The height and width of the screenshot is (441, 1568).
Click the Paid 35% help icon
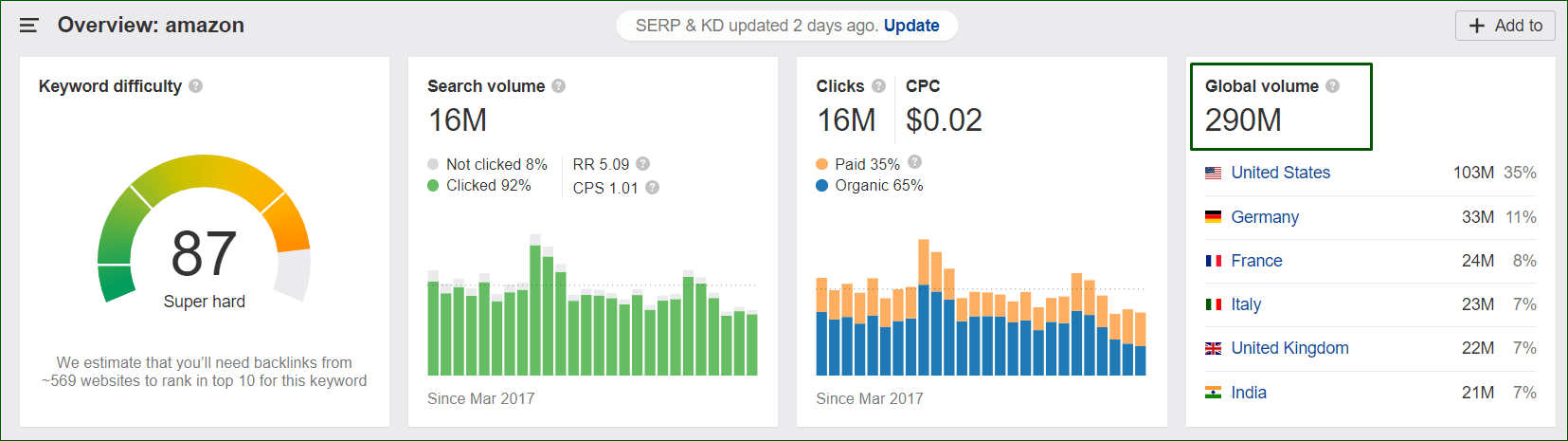pyautogui.click(x=914, y=162)
